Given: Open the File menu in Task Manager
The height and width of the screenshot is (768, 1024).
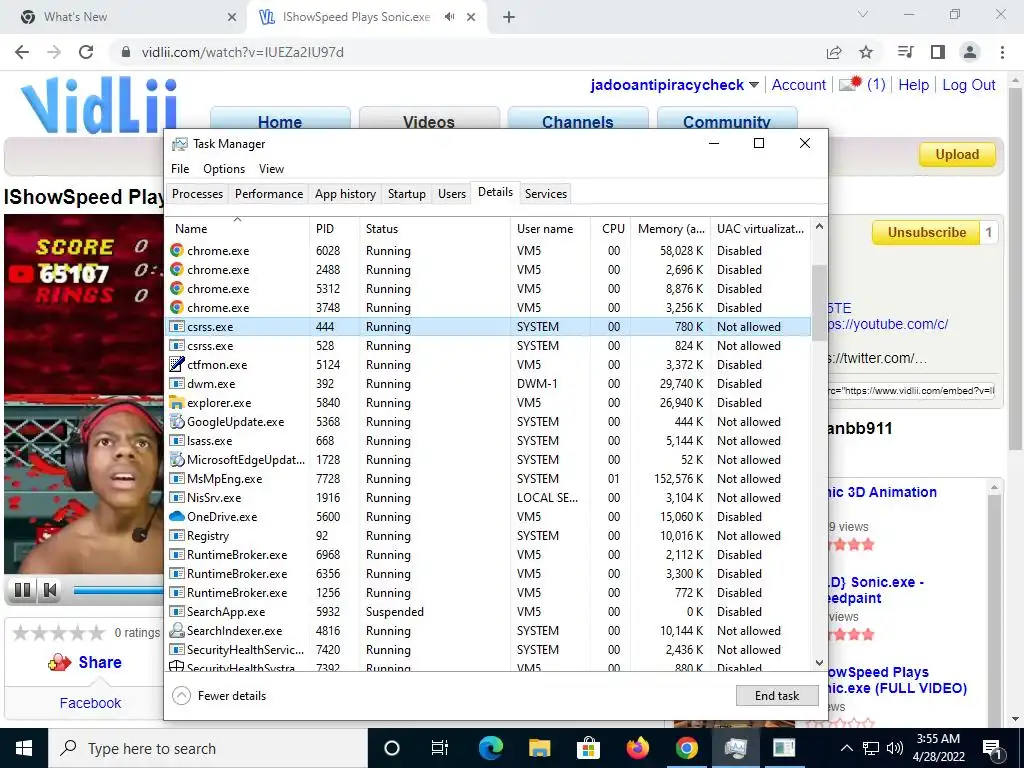Looking at the screenshot, I should (180, 168).
